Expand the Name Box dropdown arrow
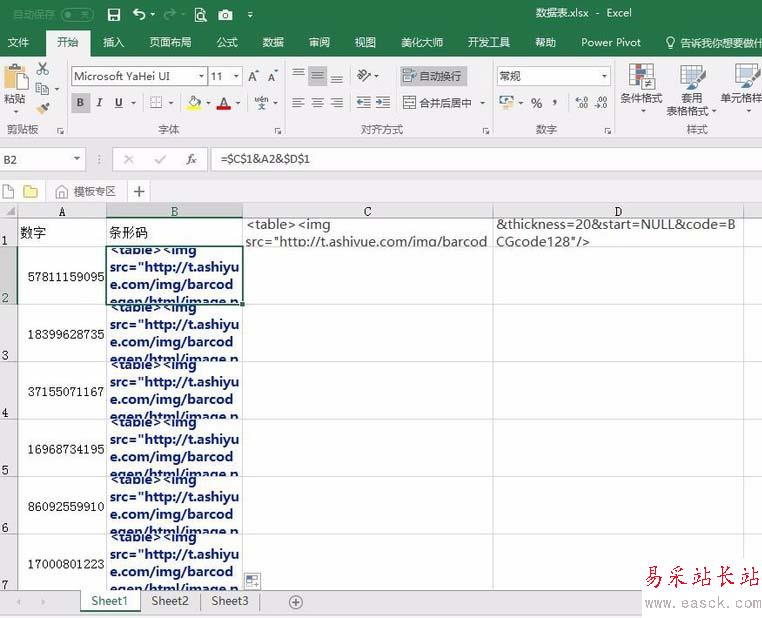The width and height of the screenshot is (762, 618). click(x=77, y=159)
